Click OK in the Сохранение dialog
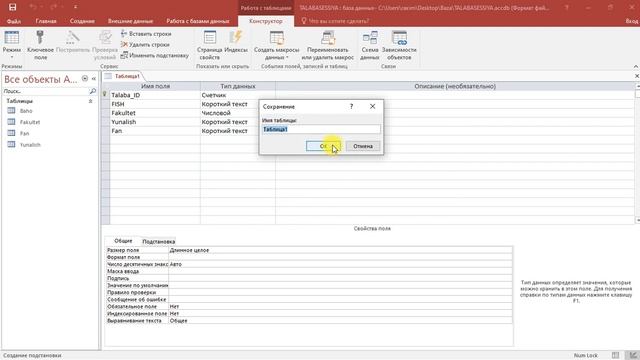Screen dimensions: 640x360 coord(323,146)
